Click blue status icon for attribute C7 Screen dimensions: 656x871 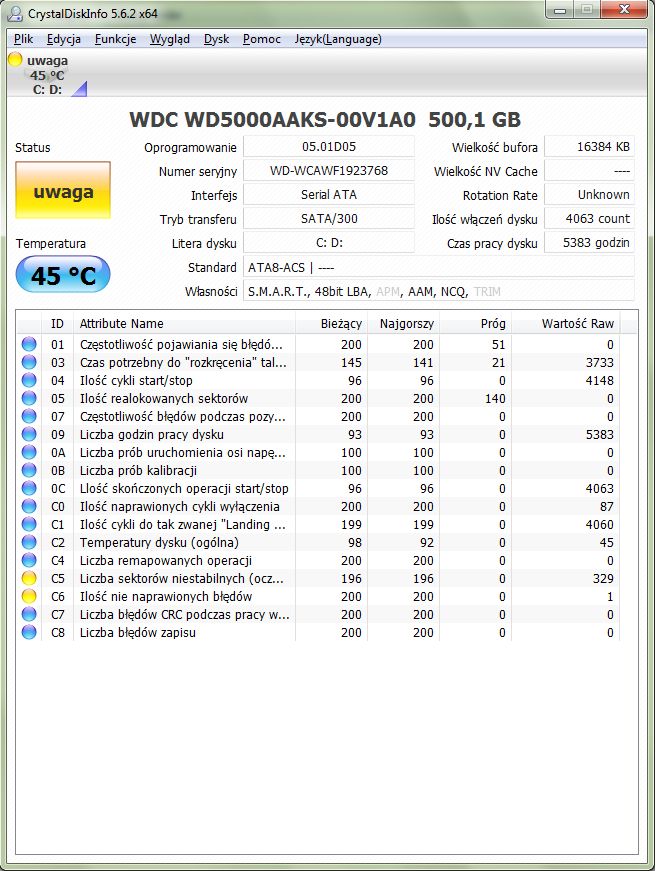29,614
